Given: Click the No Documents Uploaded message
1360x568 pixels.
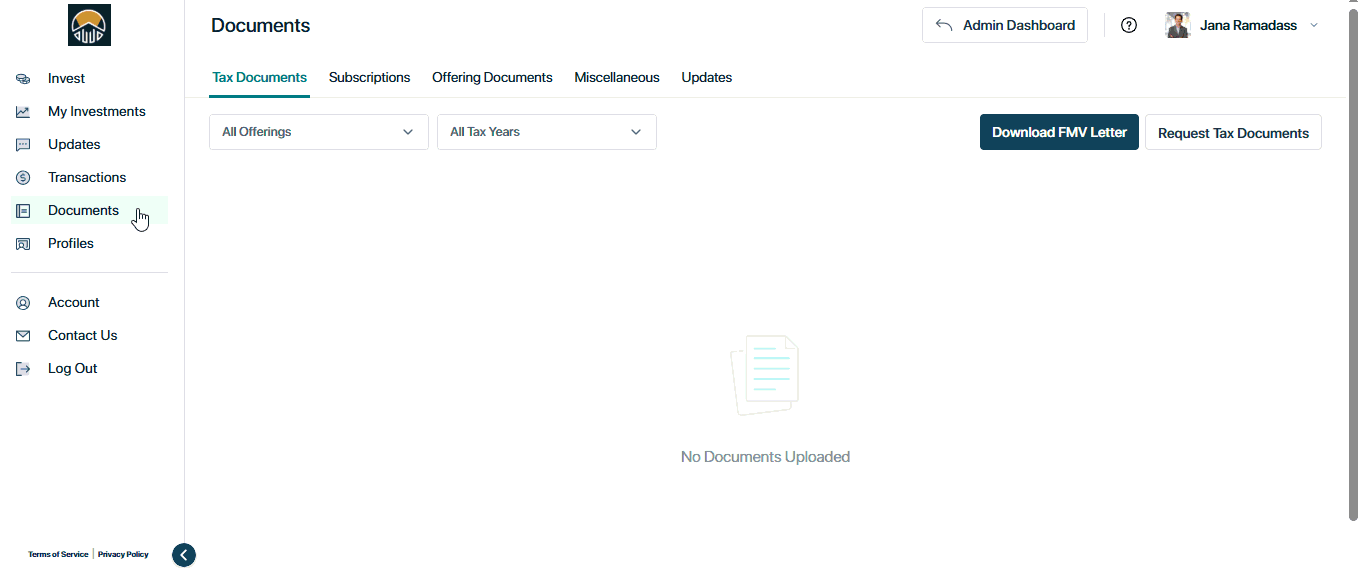Looking at the screenshot, I should pyautogui.click(x=765, y=457).
